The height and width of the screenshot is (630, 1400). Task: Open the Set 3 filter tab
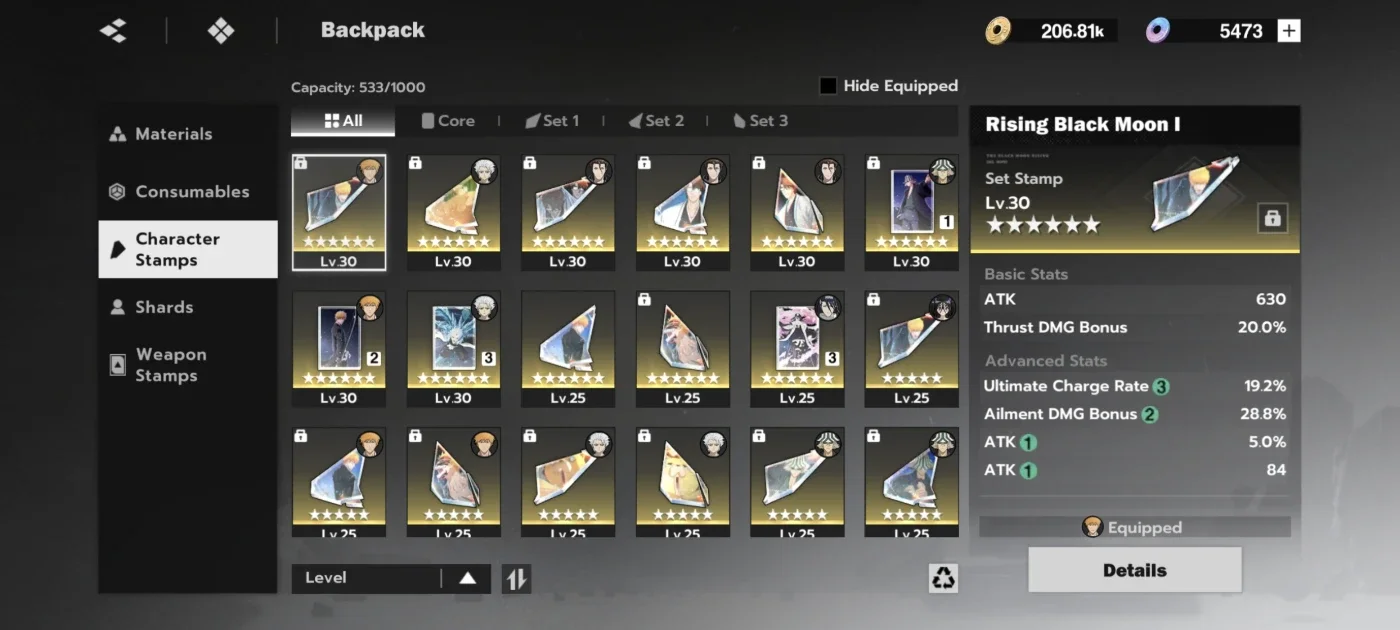(760, 121)
